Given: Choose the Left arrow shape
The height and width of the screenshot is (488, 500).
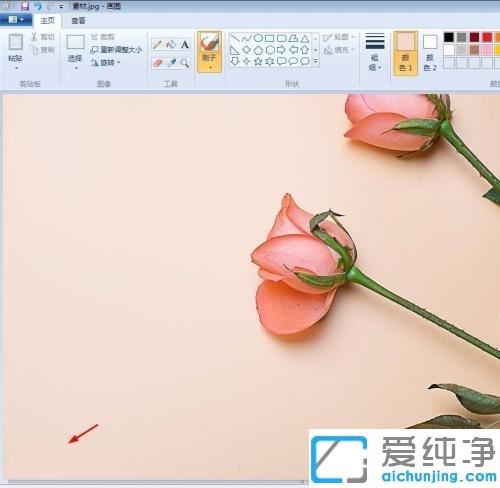Looking at the screenshot, I should (x=293, y=50).
